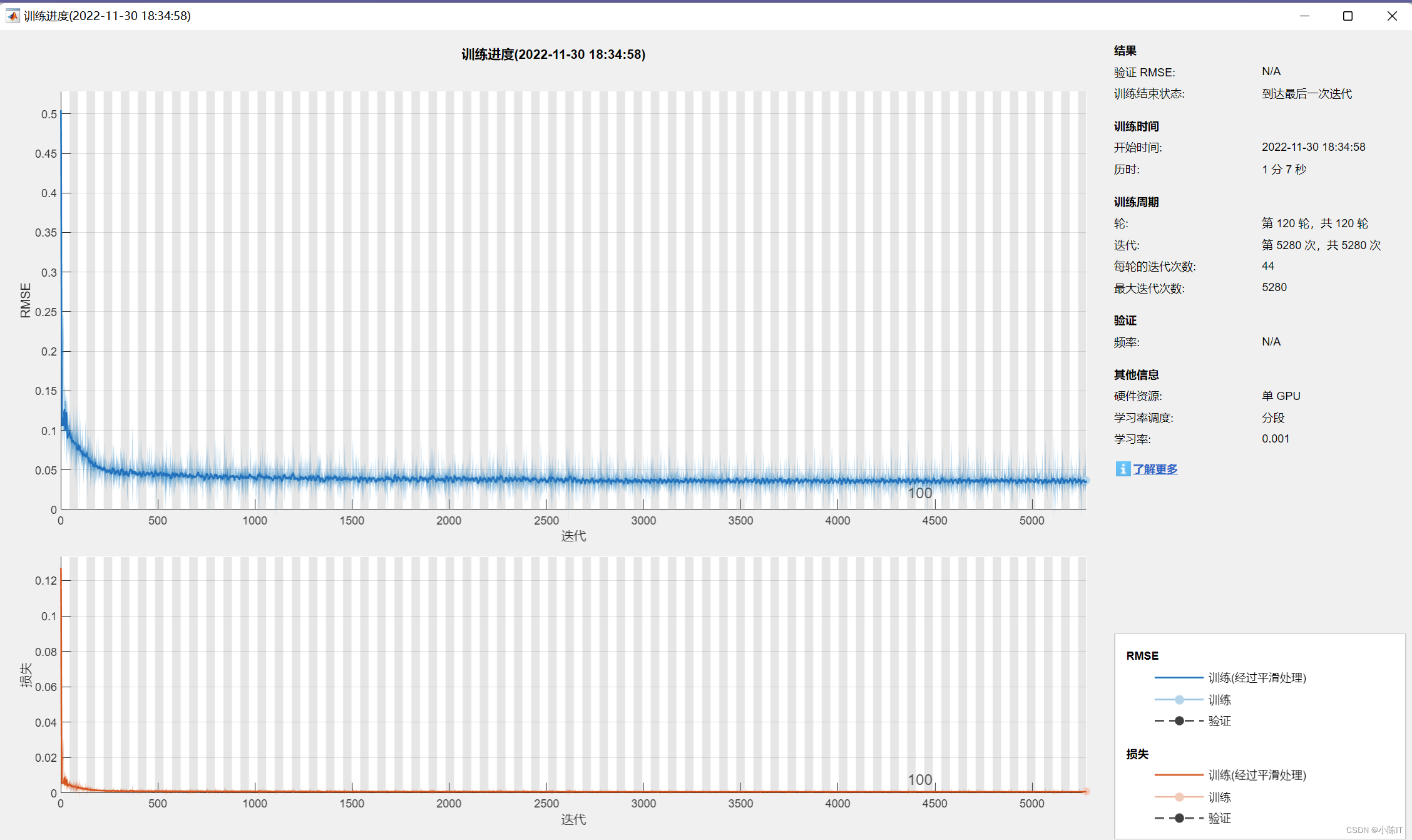Click the 损失 y-axis label
This screenshot has height=840, width=1412.
point(26,675)
